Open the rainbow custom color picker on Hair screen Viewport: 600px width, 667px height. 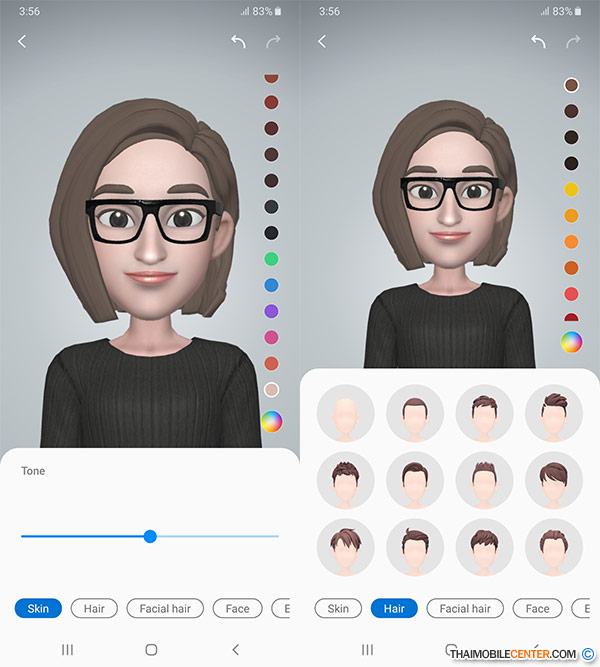click(x=571, y=342)
